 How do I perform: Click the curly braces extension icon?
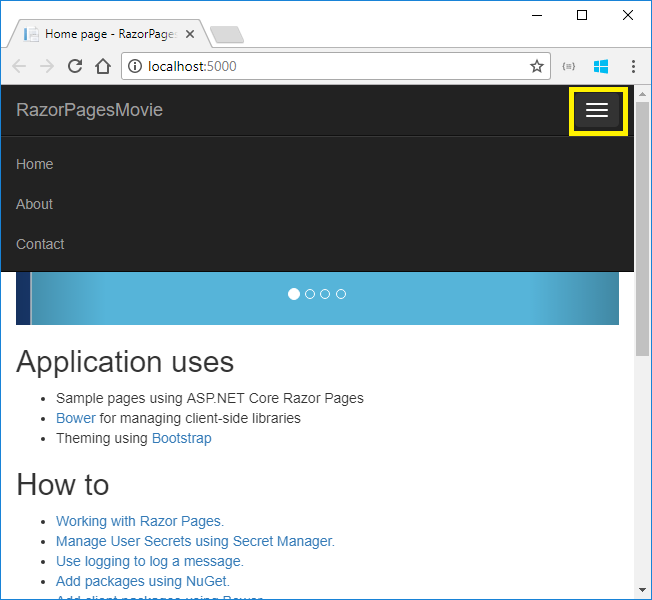[x=569, y=67]
